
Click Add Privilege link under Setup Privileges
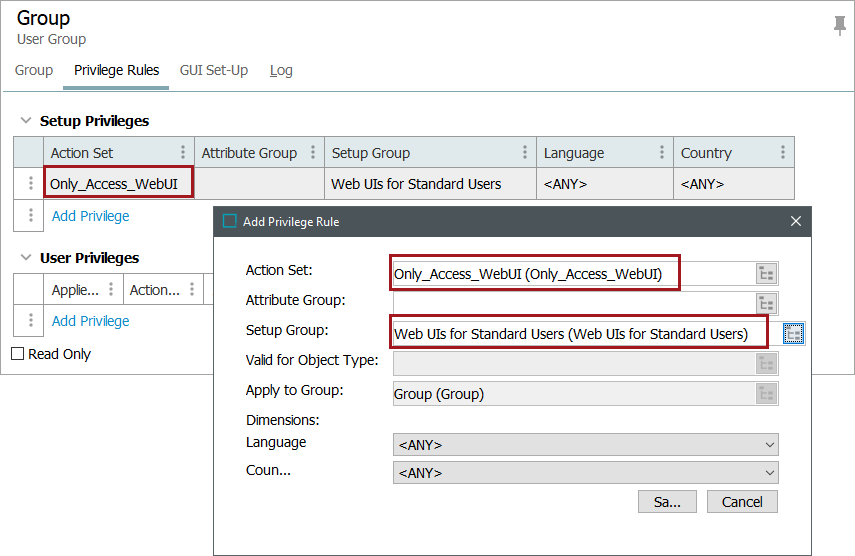pos(90,216)
